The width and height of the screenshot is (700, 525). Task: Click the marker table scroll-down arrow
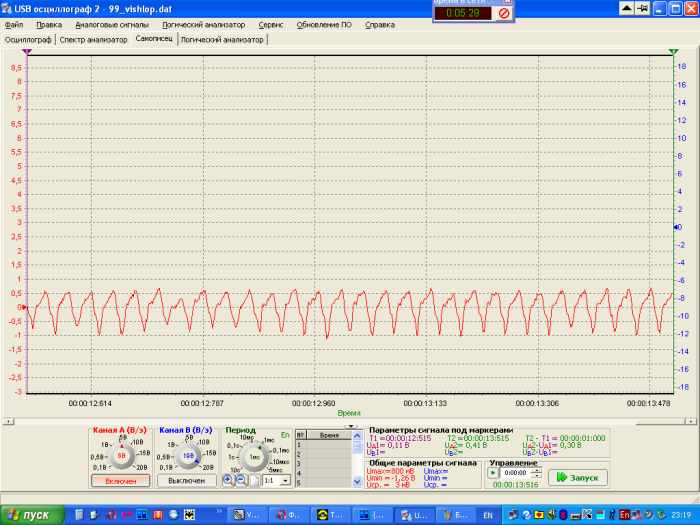357,482
